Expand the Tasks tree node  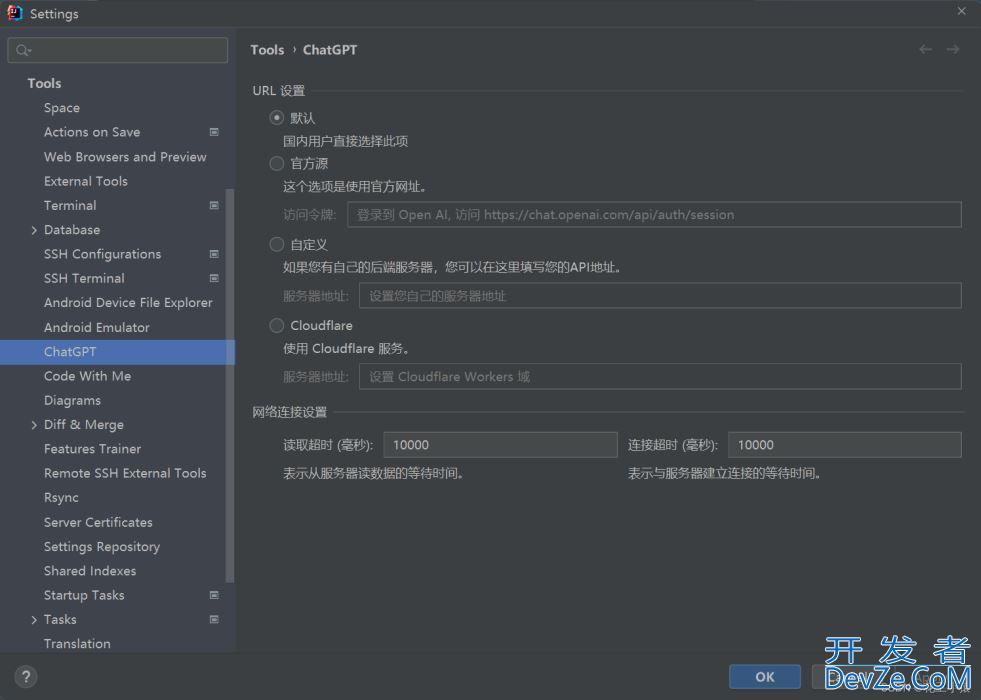34,619
